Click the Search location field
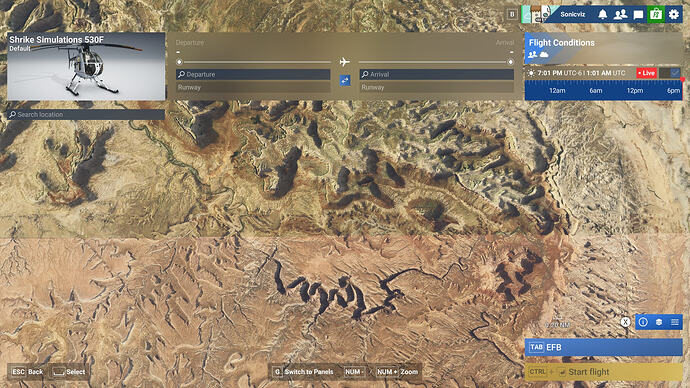This screenshot has height=388, width=690. pos(86,114)
